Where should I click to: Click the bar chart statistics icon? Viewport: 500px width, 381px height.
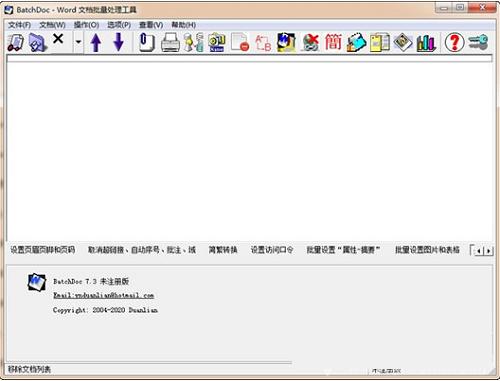[426, 43]
